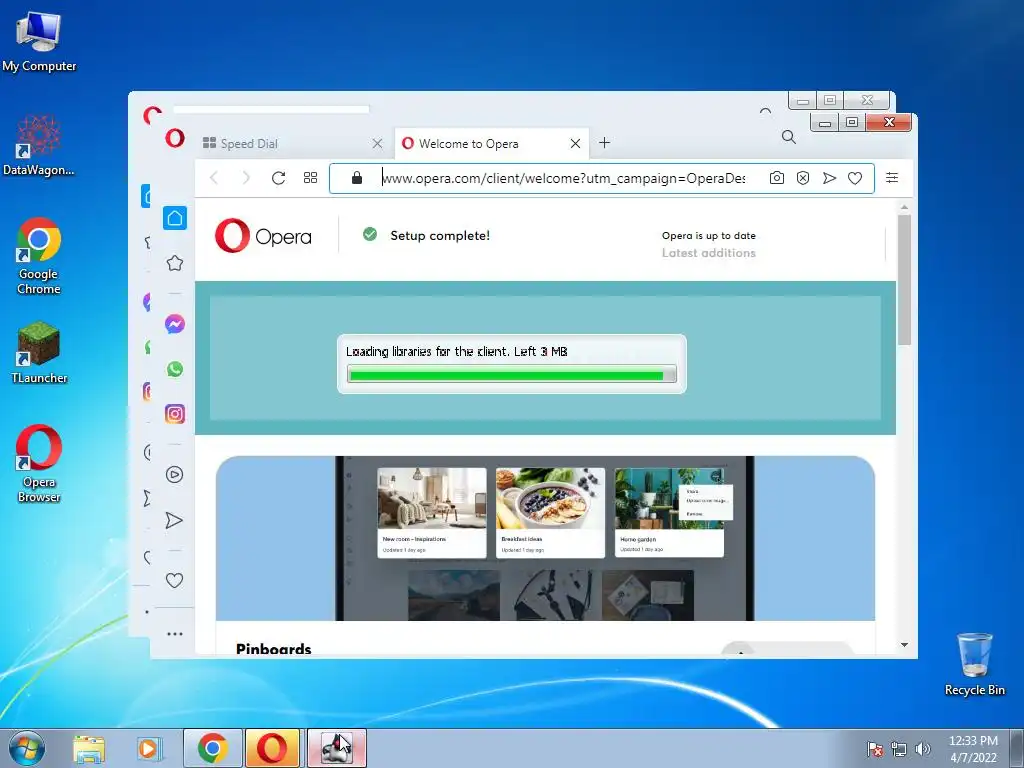Select the Google Chrome desktop shortcut
Viewport: 1024px width, 768px height.
[x=39, y=256]
